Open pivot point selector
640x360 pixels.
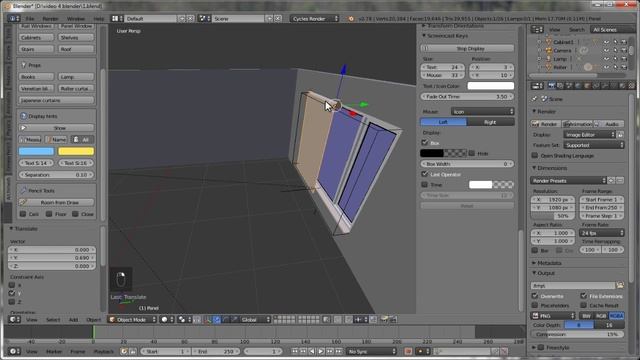pos(184,320)
